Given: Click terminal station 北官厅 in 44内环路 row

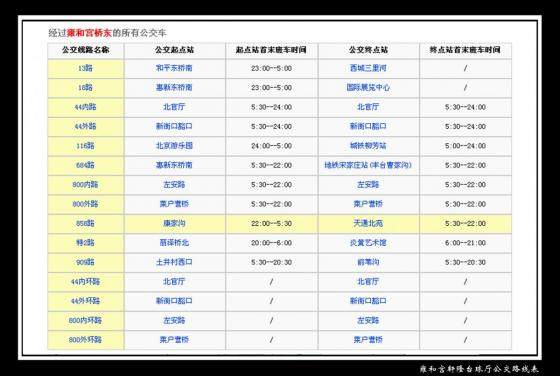Looking at the screenshot, I should pyautogui.click(x=368, y=281).
